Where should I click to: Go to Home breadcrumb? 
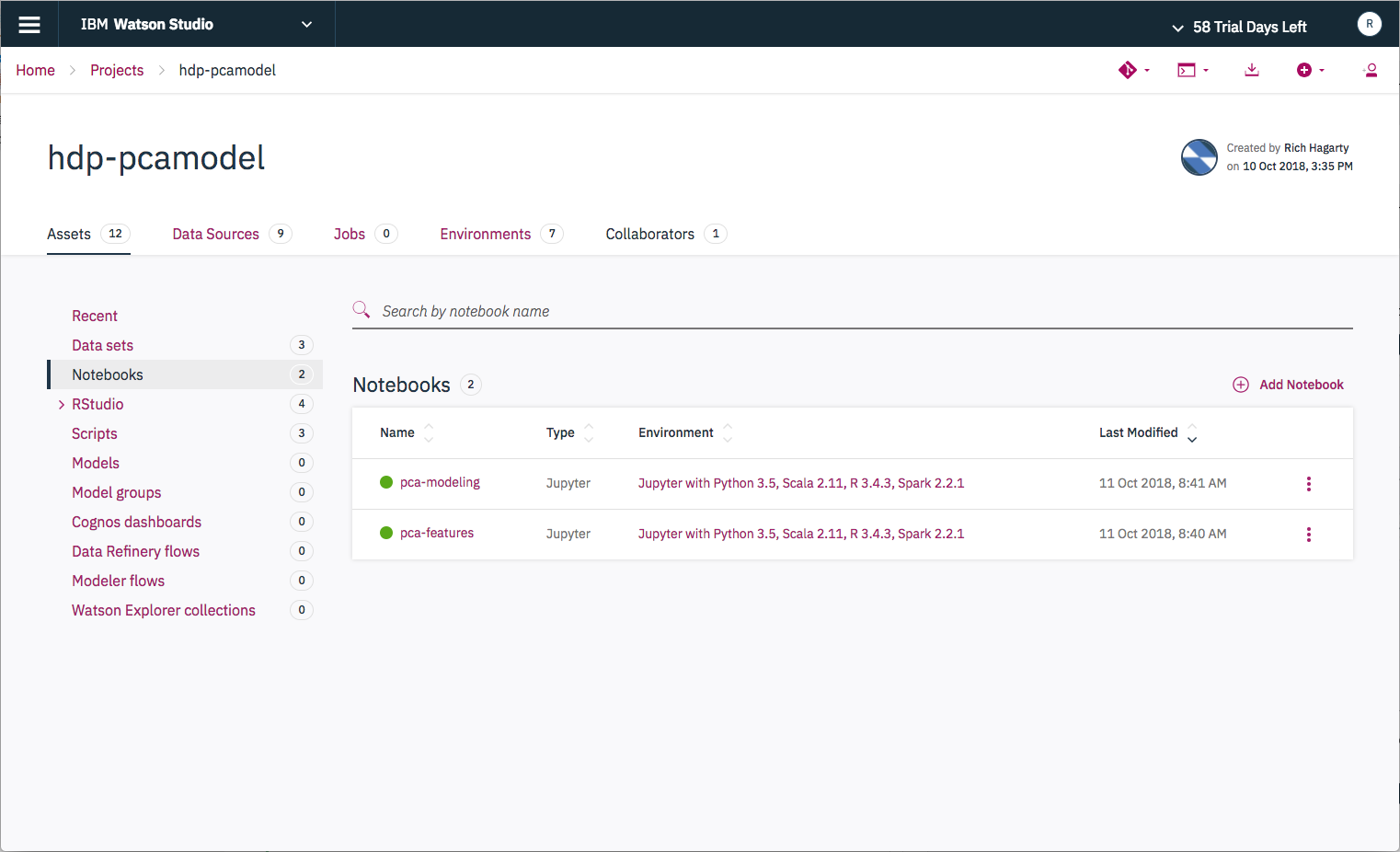click(35, 70)
